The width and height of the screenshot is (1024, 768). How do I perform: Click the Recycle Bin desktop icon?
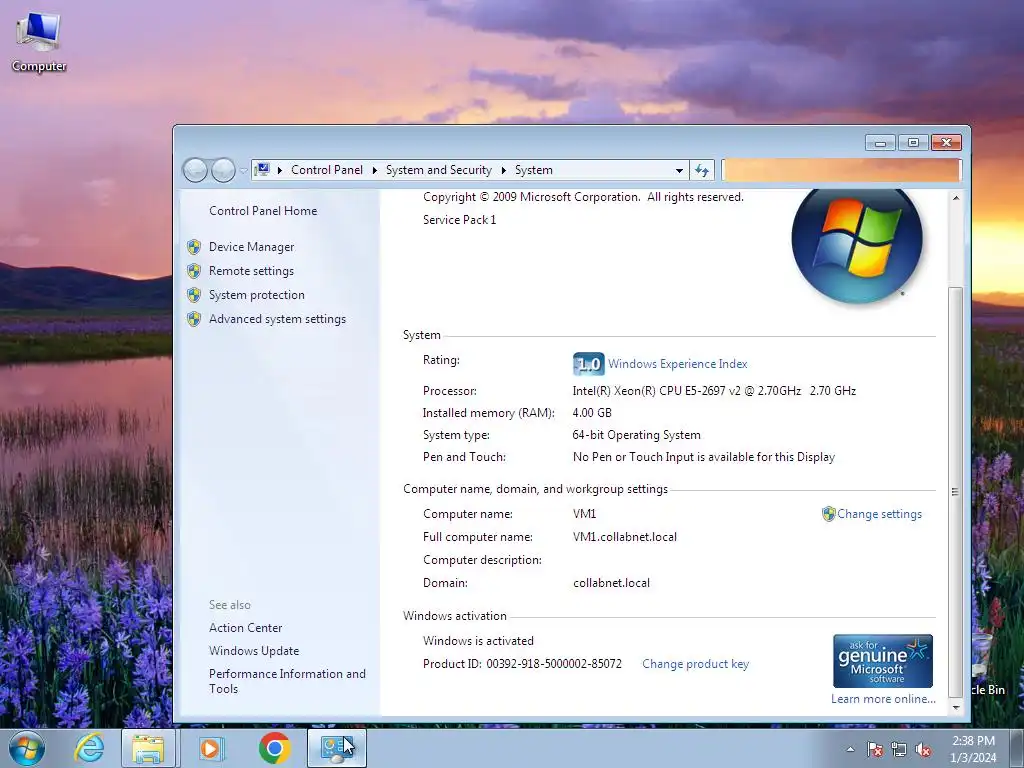pyautogui.click(x=986, y=663)
